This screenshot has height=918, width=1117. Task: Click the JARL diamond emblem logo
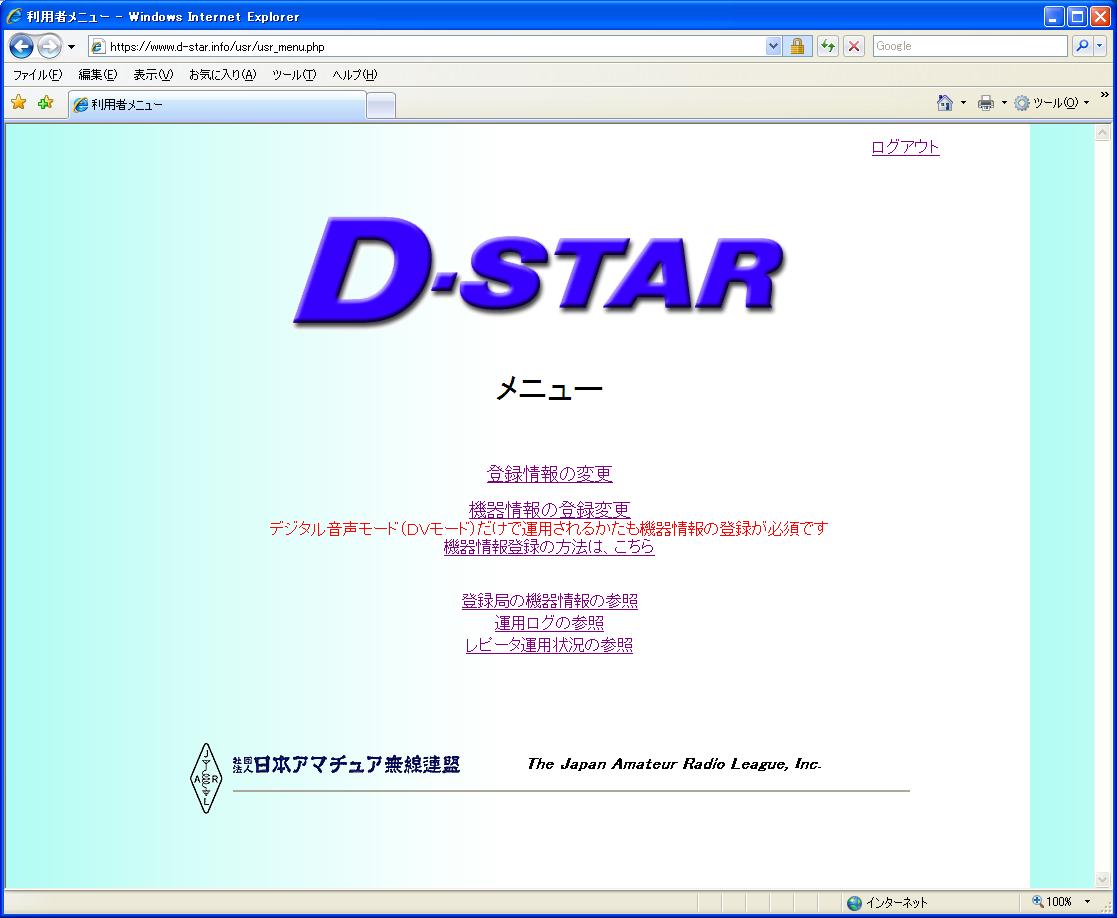[x=206, y=778]
